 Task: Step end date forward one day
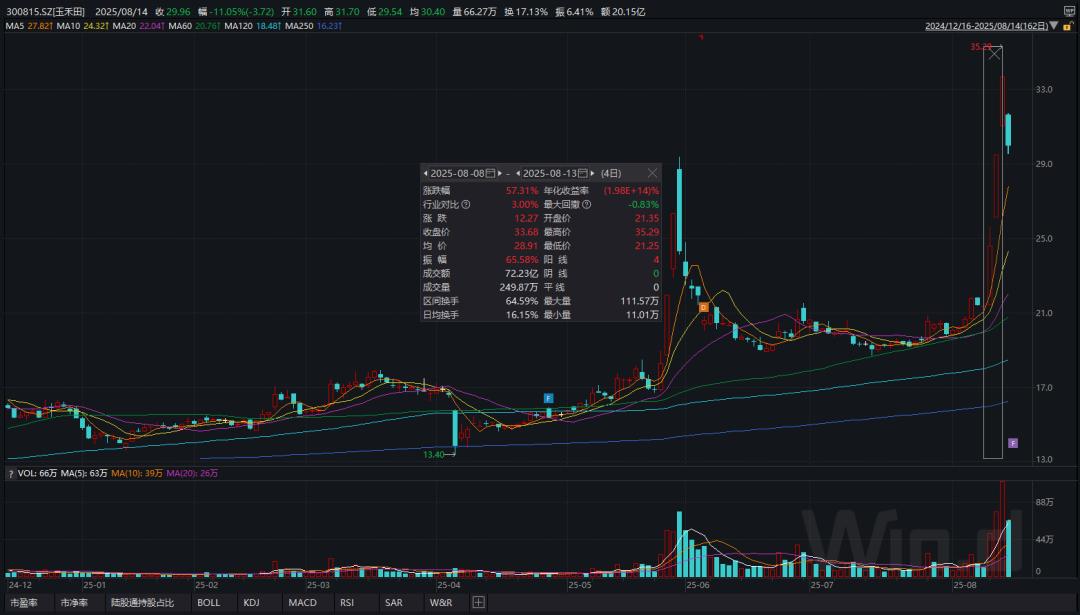point(593,173)
